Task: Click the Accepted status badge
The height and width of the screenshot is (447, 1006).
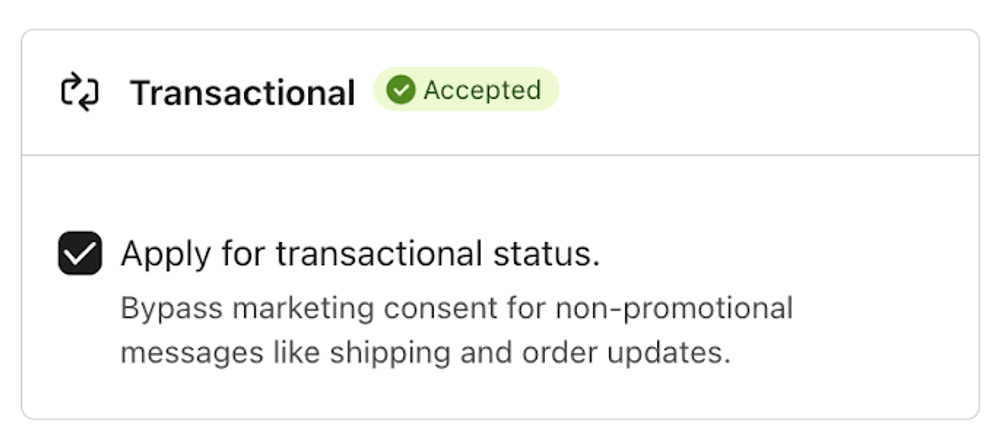Action: [466, 91]
